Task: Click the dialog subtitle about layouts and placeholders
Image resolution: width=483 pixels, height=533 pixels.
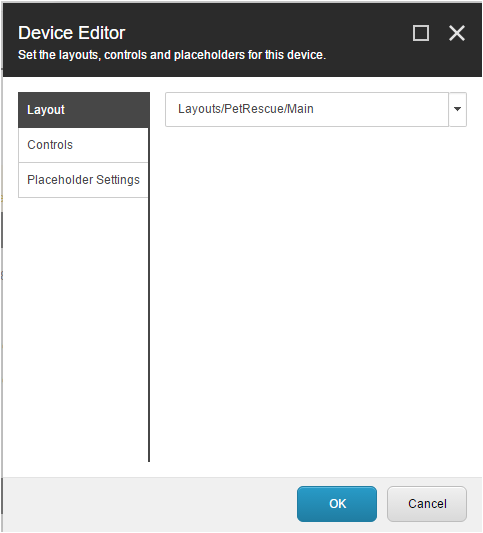Action: point(172,55)
